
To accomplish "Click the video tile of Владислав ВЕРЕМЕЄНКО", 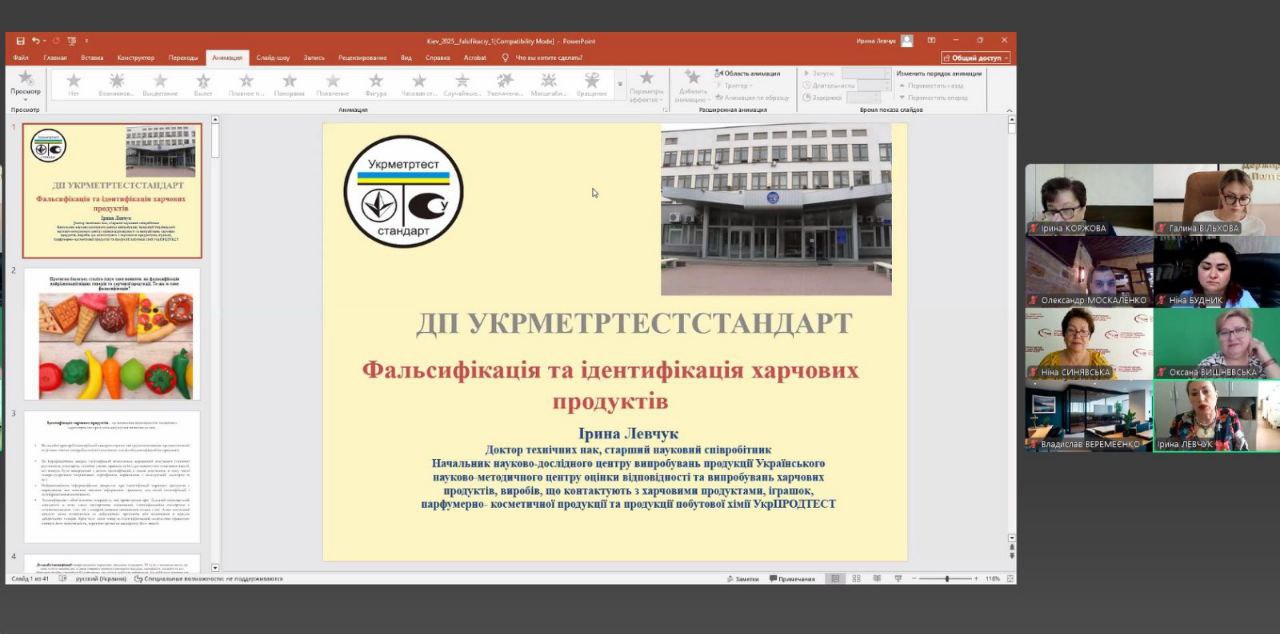I will tap(1088, 416).
